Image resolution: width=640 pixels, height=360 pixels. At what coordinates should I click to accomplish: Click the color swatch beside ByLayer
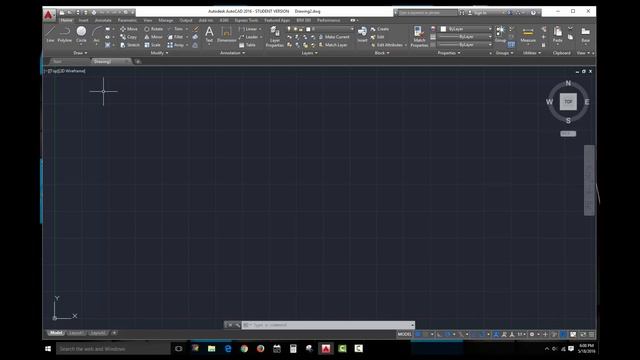click(443, 29)
